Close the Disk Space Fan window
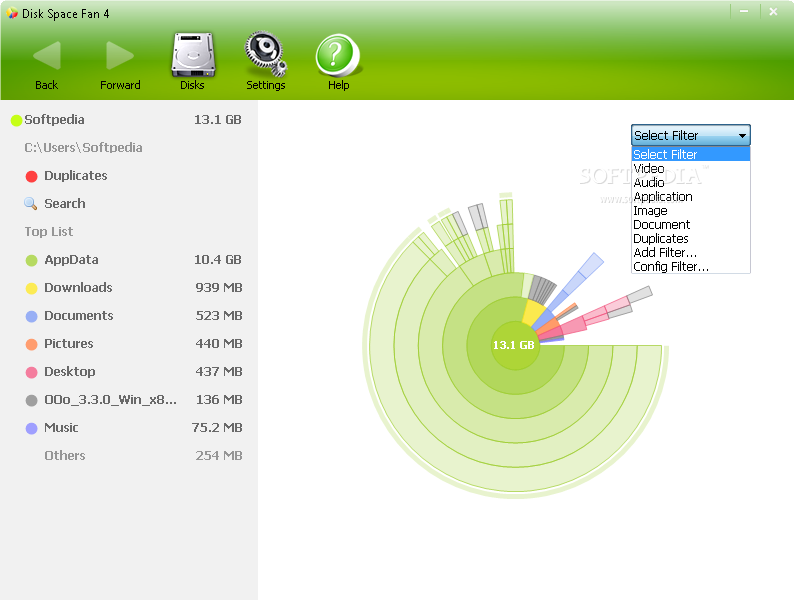 (x=773, y=12)
